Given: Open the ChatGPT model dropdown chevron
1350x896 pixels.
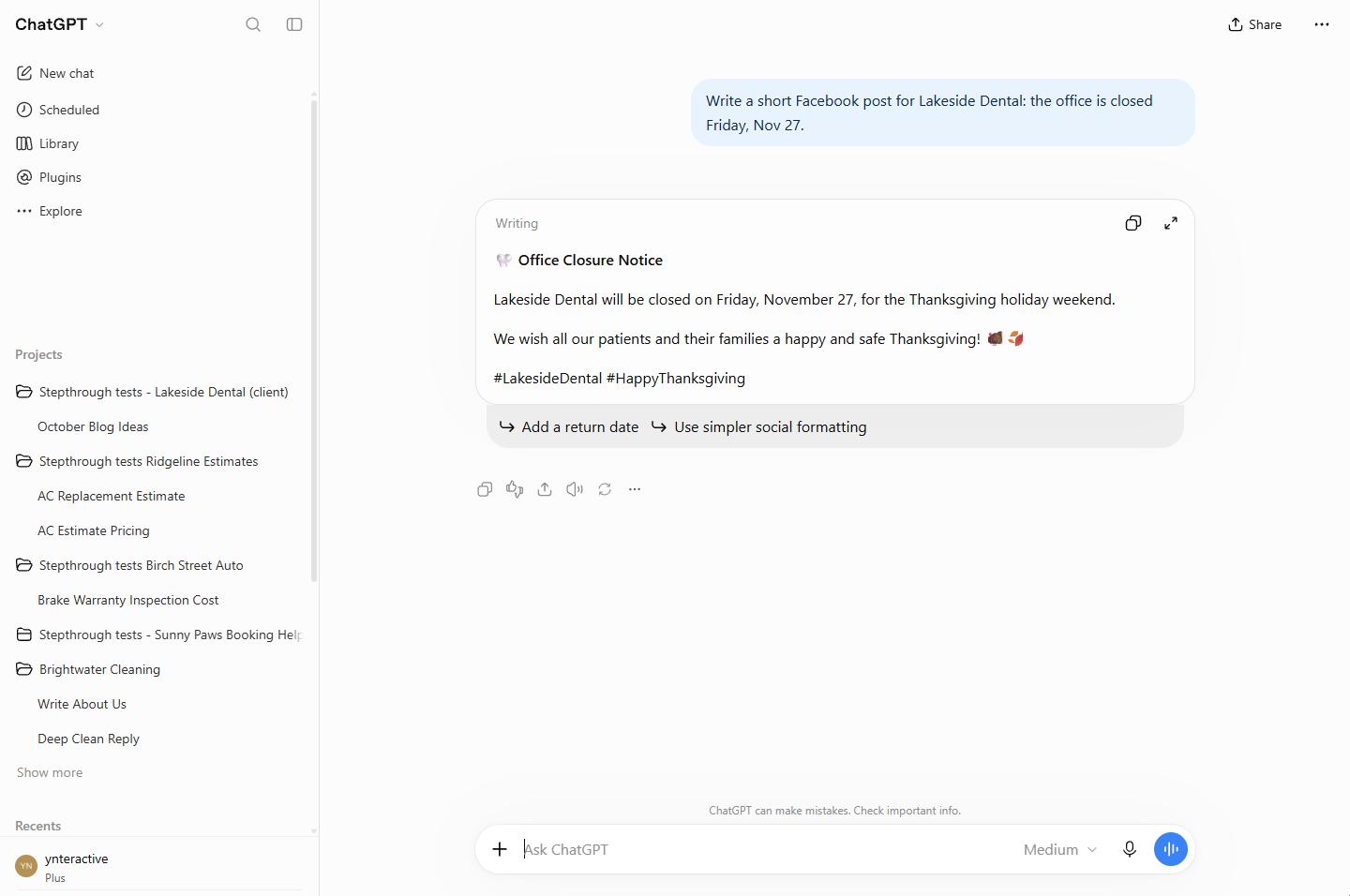Looking at the screenshot, I should [99, 25].
